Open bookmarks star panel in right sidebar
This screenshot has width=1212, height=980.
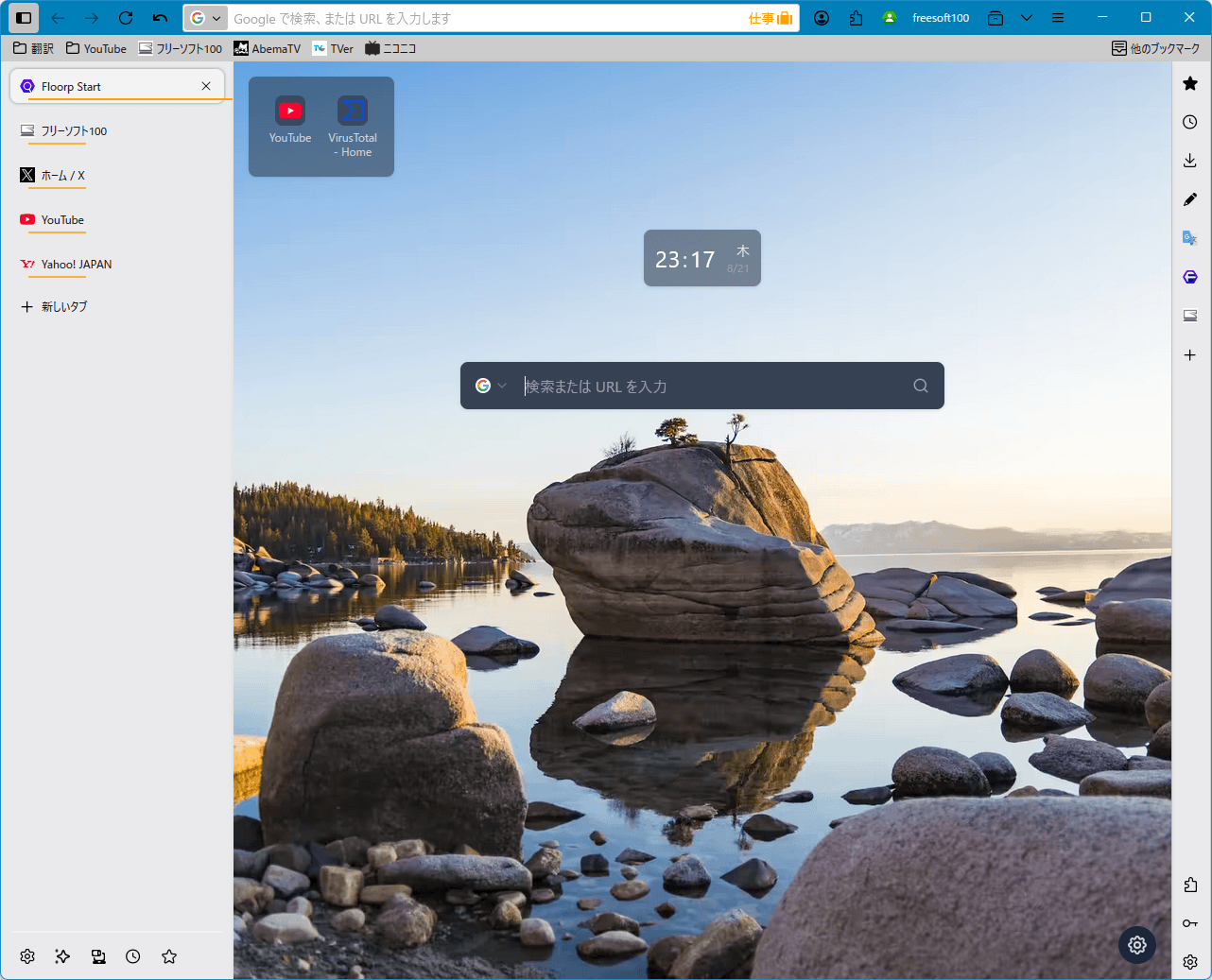click(1190, 83)
